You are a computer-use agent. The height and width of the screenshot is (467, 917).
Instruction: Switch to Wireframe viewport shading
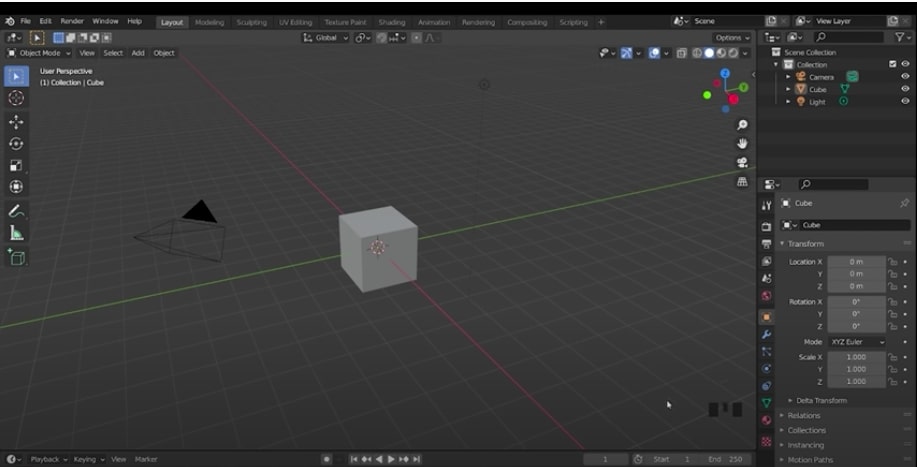(x=697, y=53)
